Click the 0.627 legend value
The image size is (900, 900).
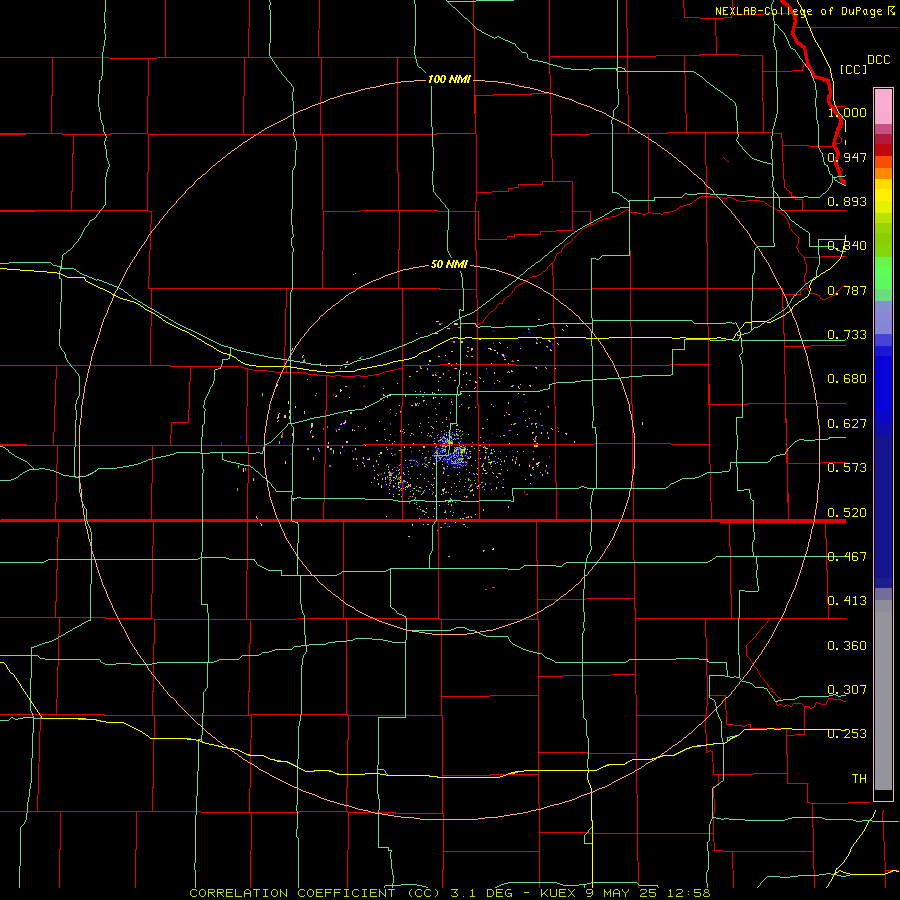(847, 424)
